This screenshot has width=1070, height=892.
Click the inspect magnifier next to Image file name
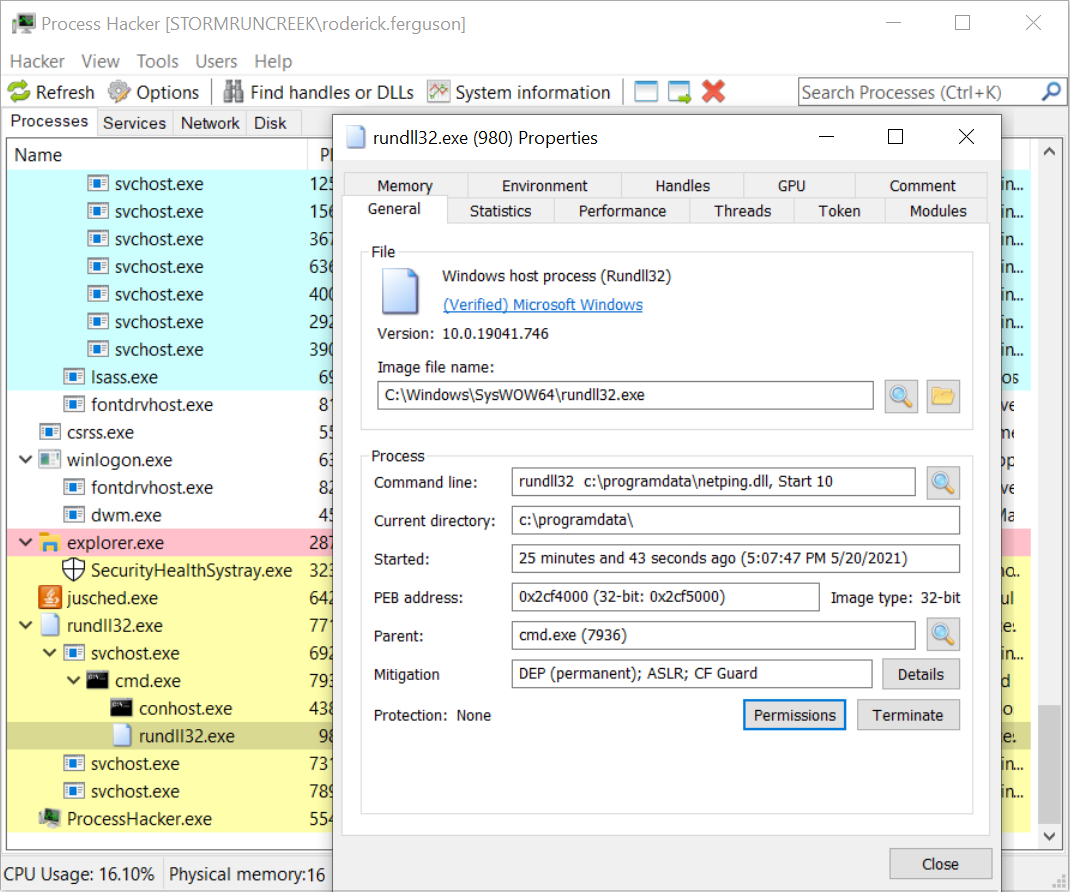901,397
